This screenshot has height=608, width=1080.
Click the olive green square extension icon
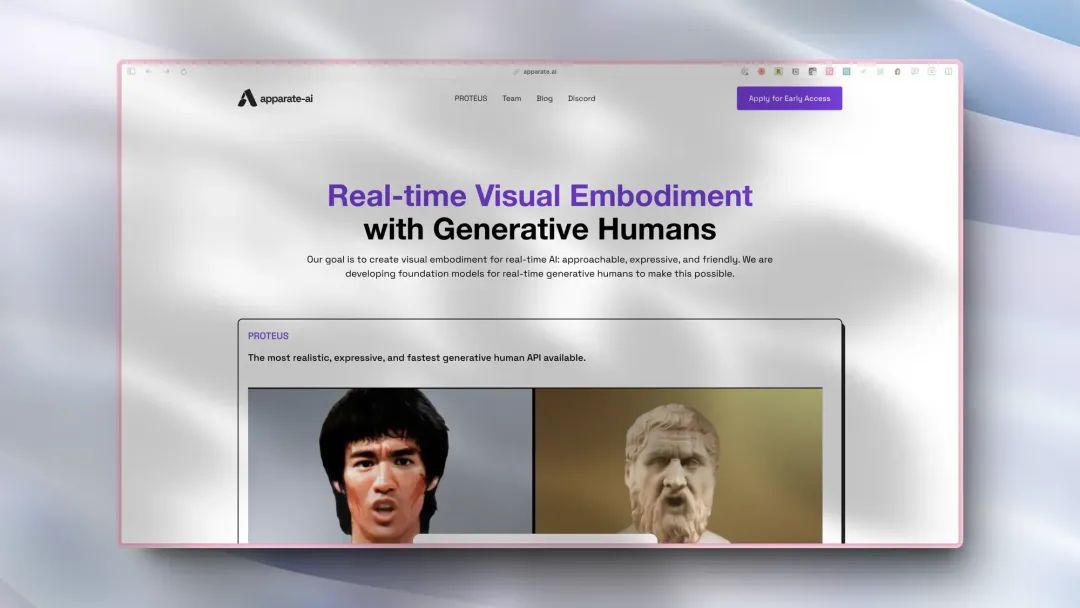(x=778, y=72)
